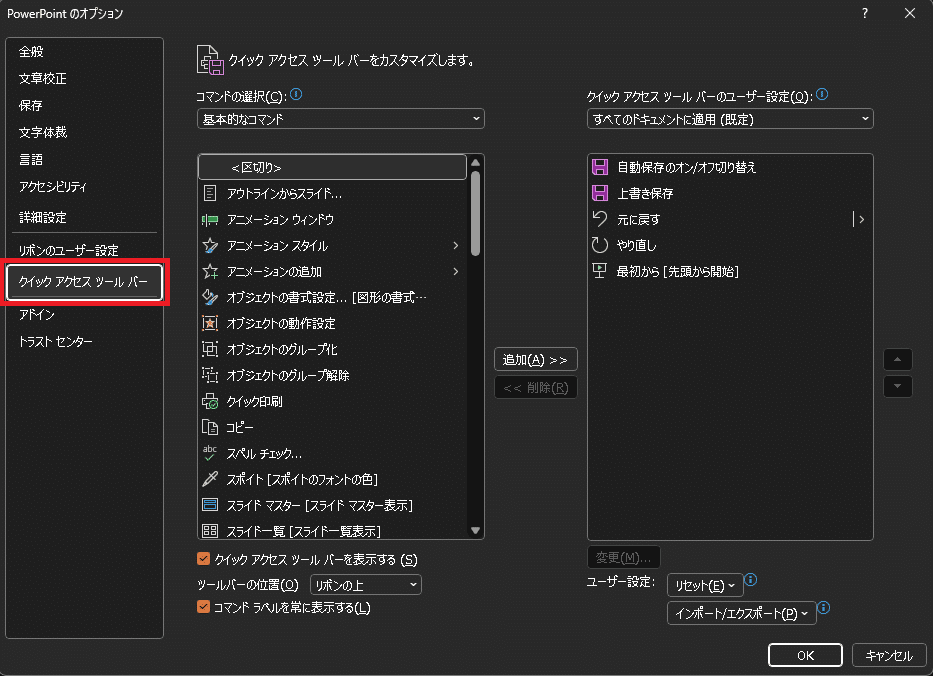Toggle クイック アクセス ツール バーを表示する checkbox
933x676 pixels.
tap(203, 559)
